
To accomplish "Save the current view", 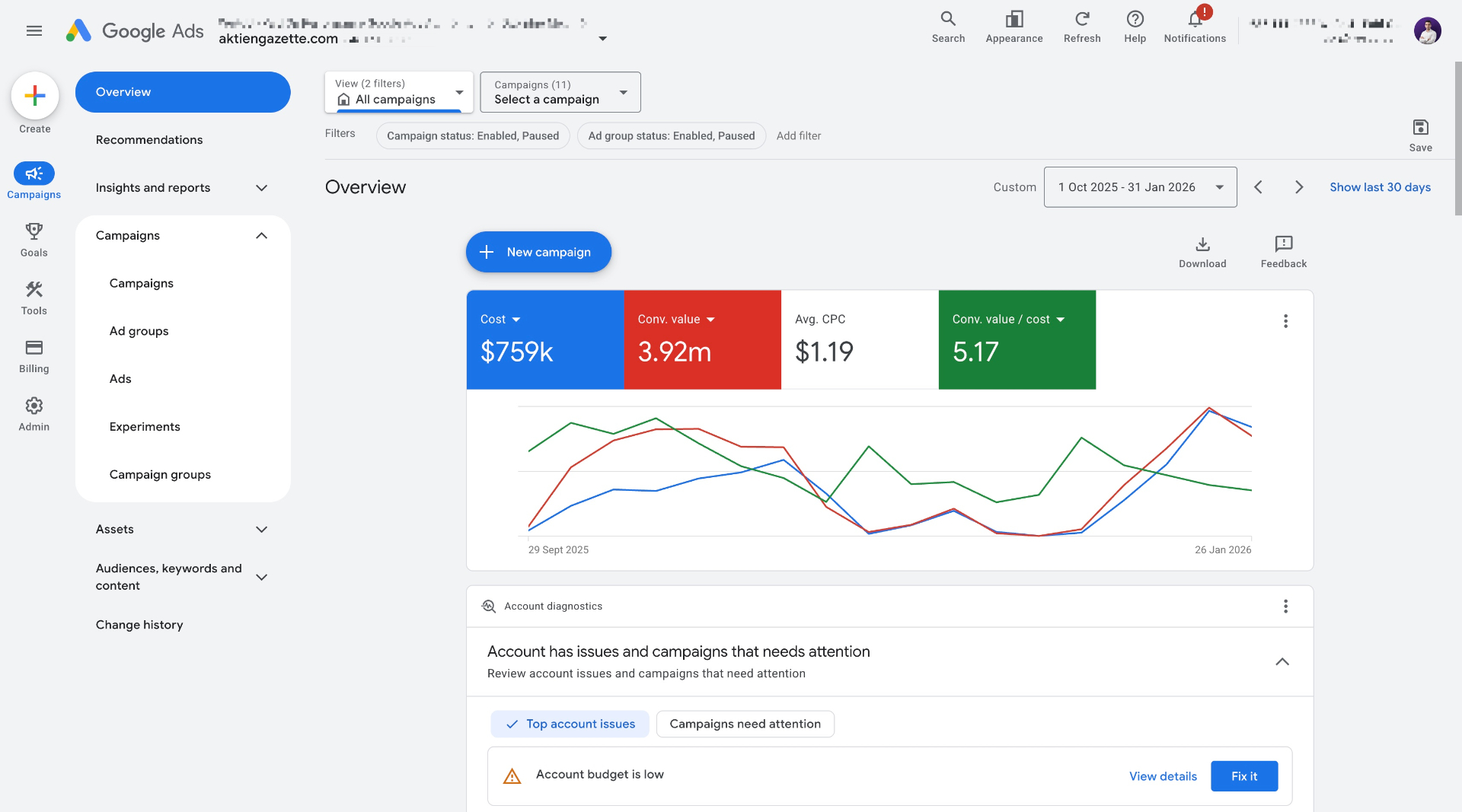I will [1420, 135].
